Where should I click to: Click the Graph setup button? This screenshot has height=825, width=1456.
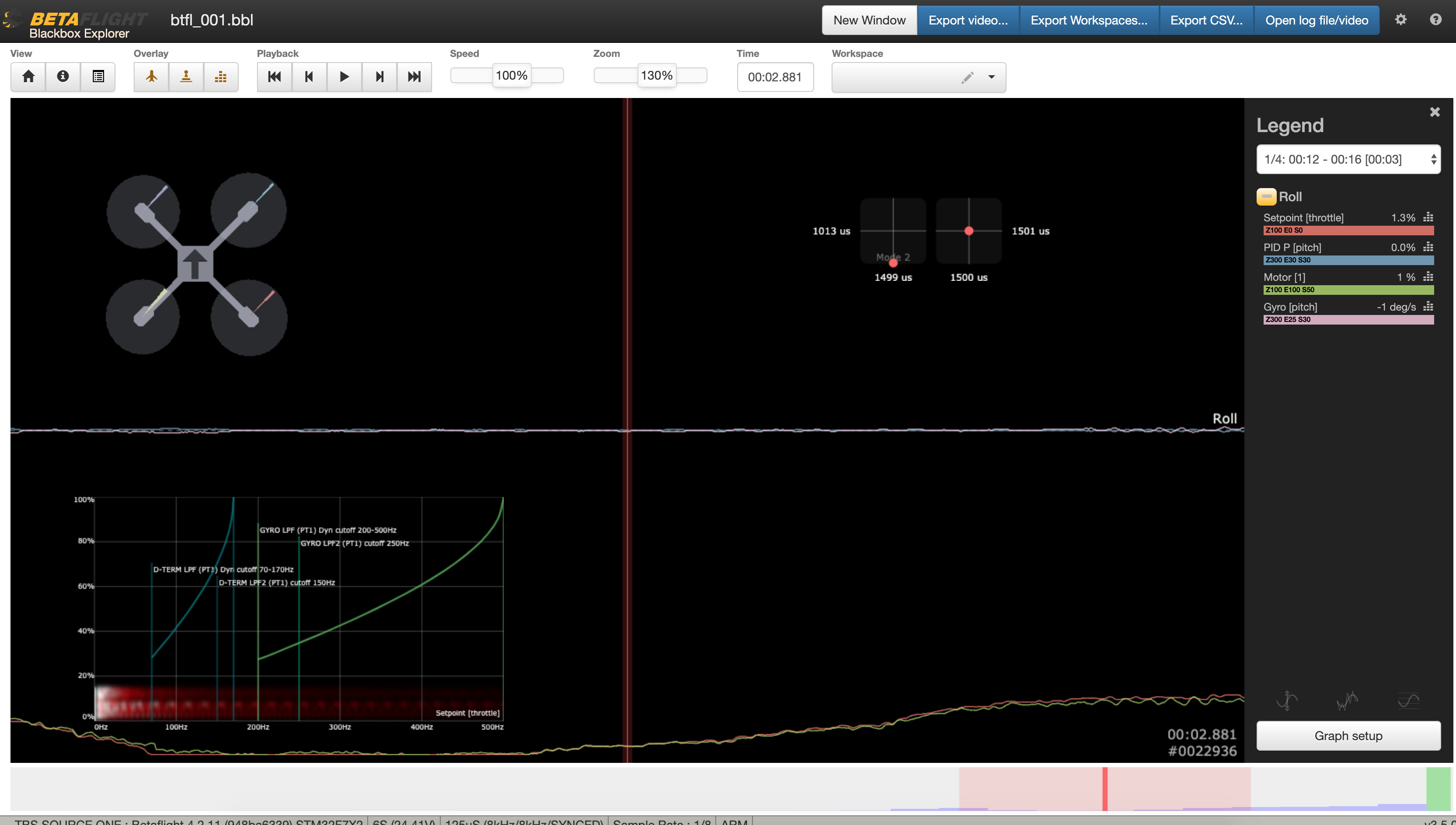point(1348,735)
